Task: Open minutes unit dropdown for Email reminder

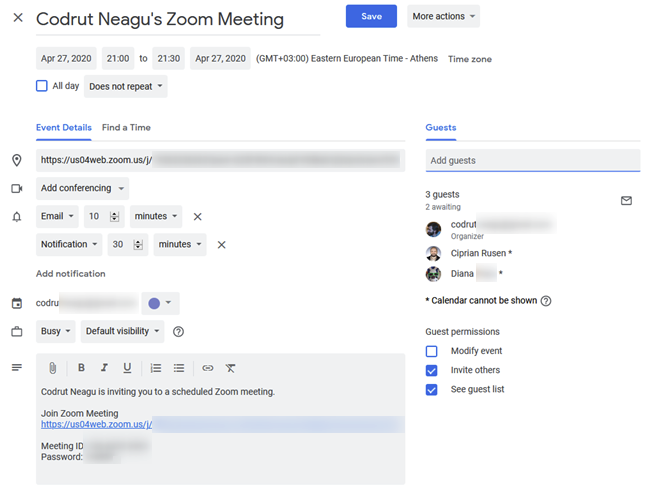Action: (x=156, y=217)
